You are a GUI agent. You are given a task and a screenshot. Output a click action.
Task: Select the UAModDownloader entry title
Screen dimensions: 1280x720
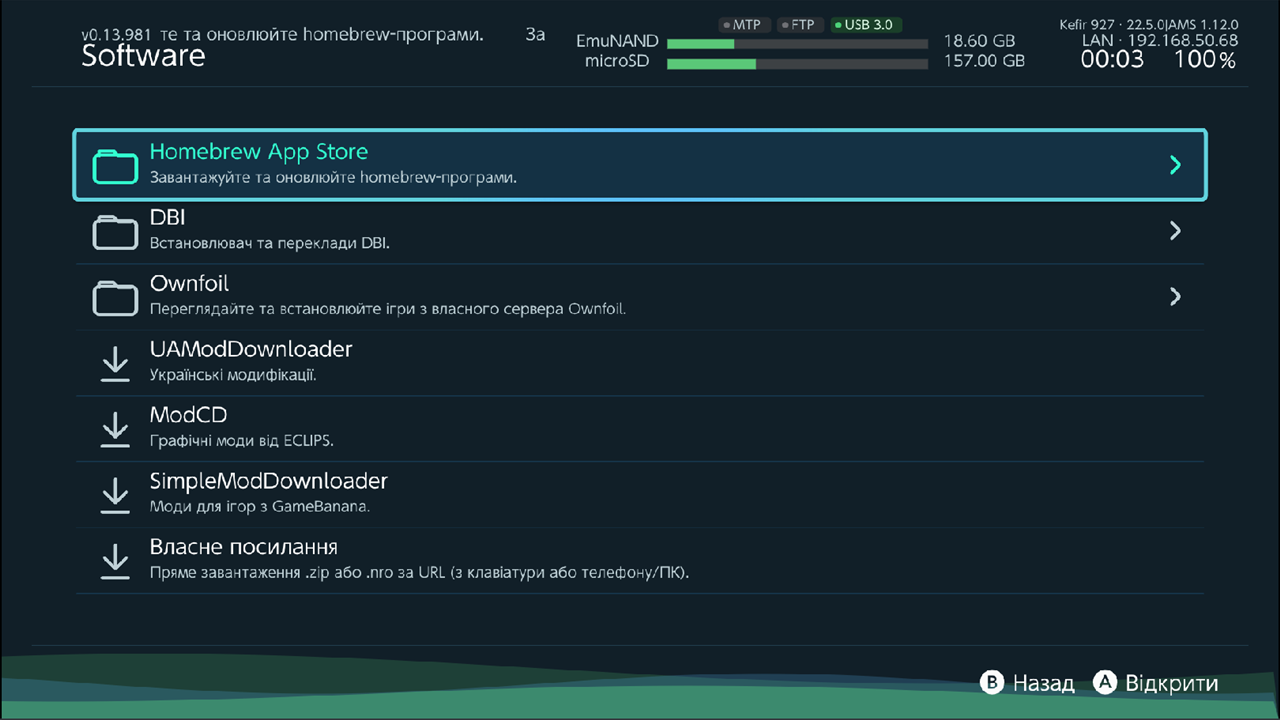click(x=251, y=349)
